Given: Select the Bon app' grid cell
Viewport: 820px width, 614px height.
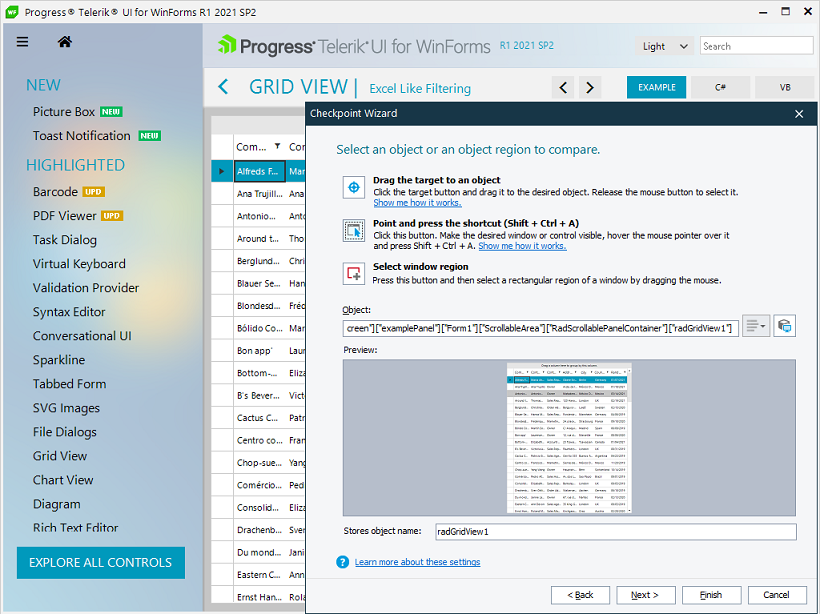Looking at the screenshot, I should click(259, 350).
